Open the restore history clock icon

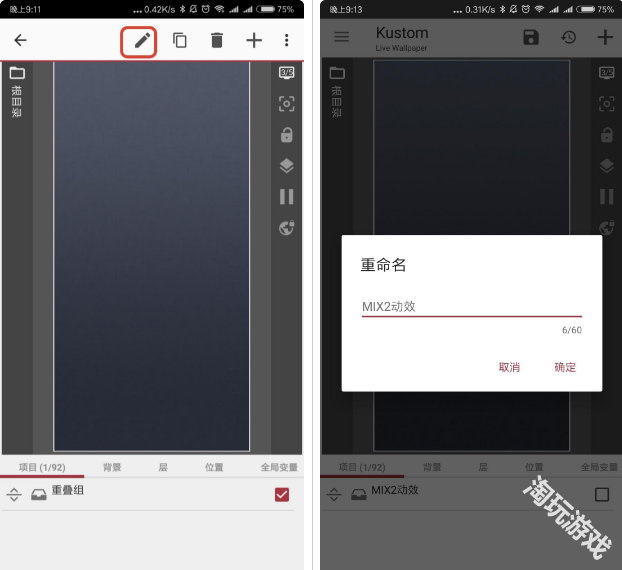568,38
